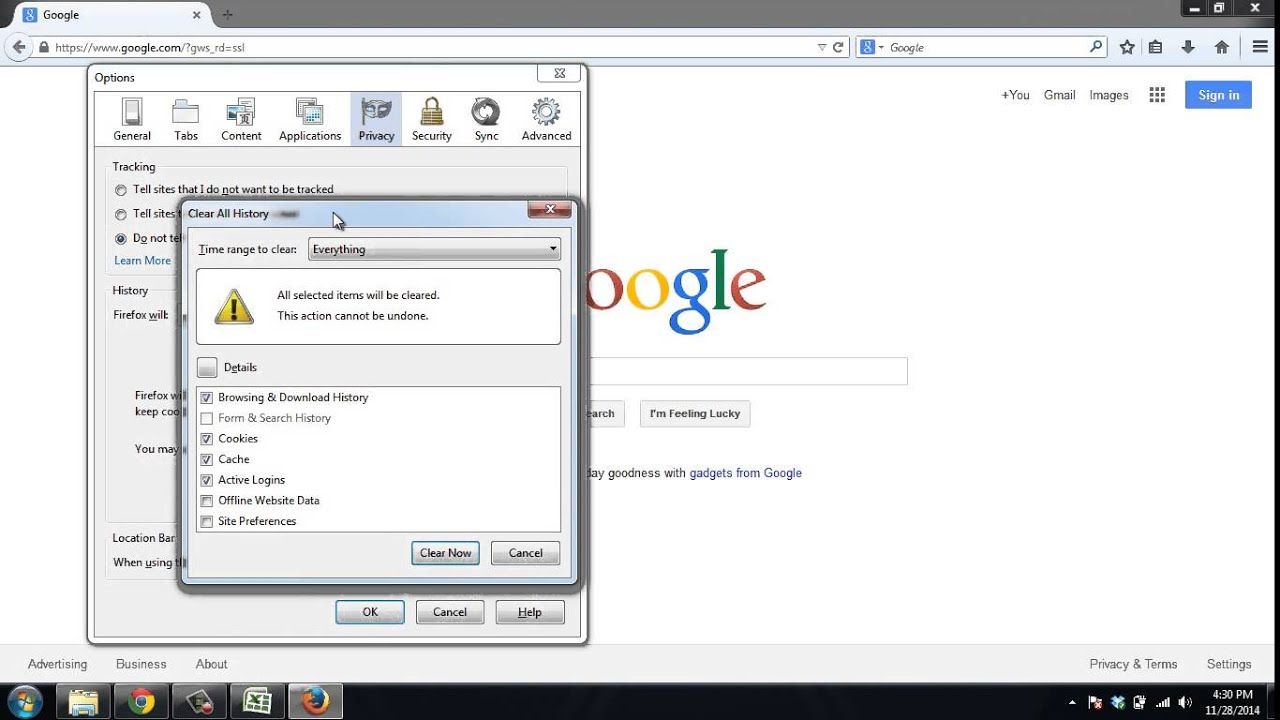The width and height of the screenshot is (1280, 720).
Task: Click Cancel in the Options window
Action: 449,612
